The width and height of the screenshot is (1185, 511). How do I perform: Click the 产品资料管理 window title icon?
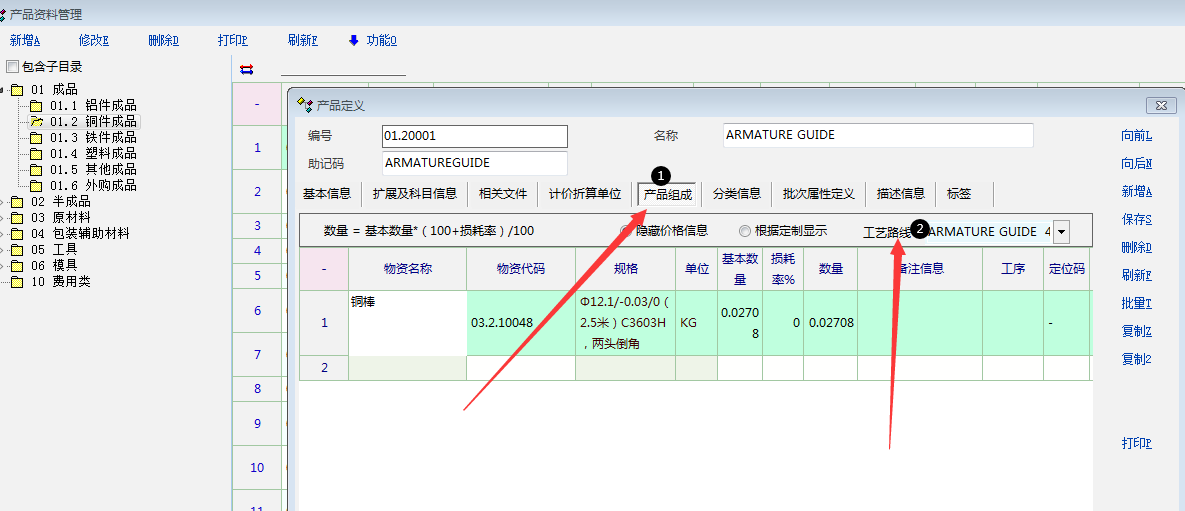point(4,15)
